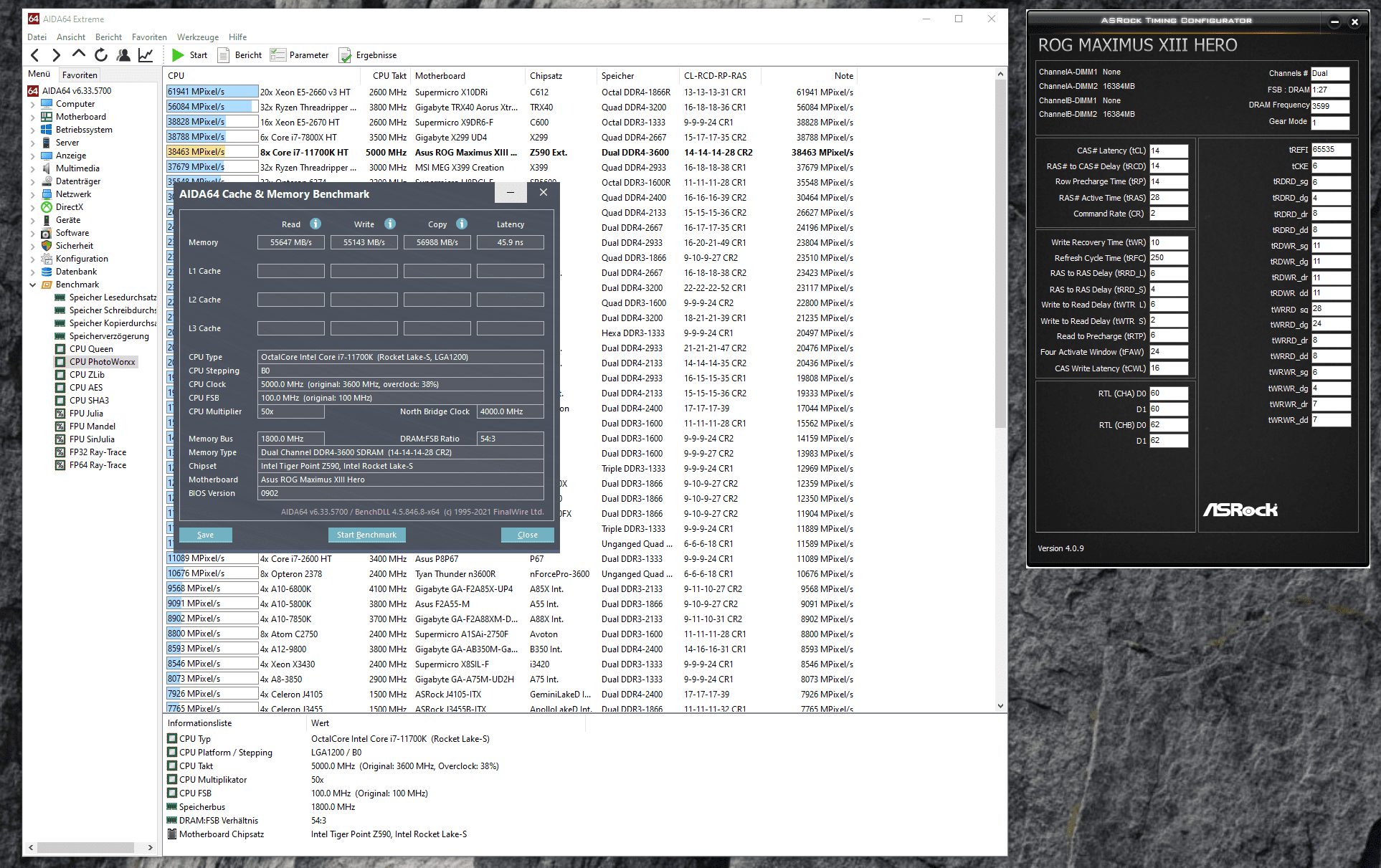Viewport: 1381px width, 868px height.
Task: Click Save in benchmark dialog
Action: pos(205,535)
